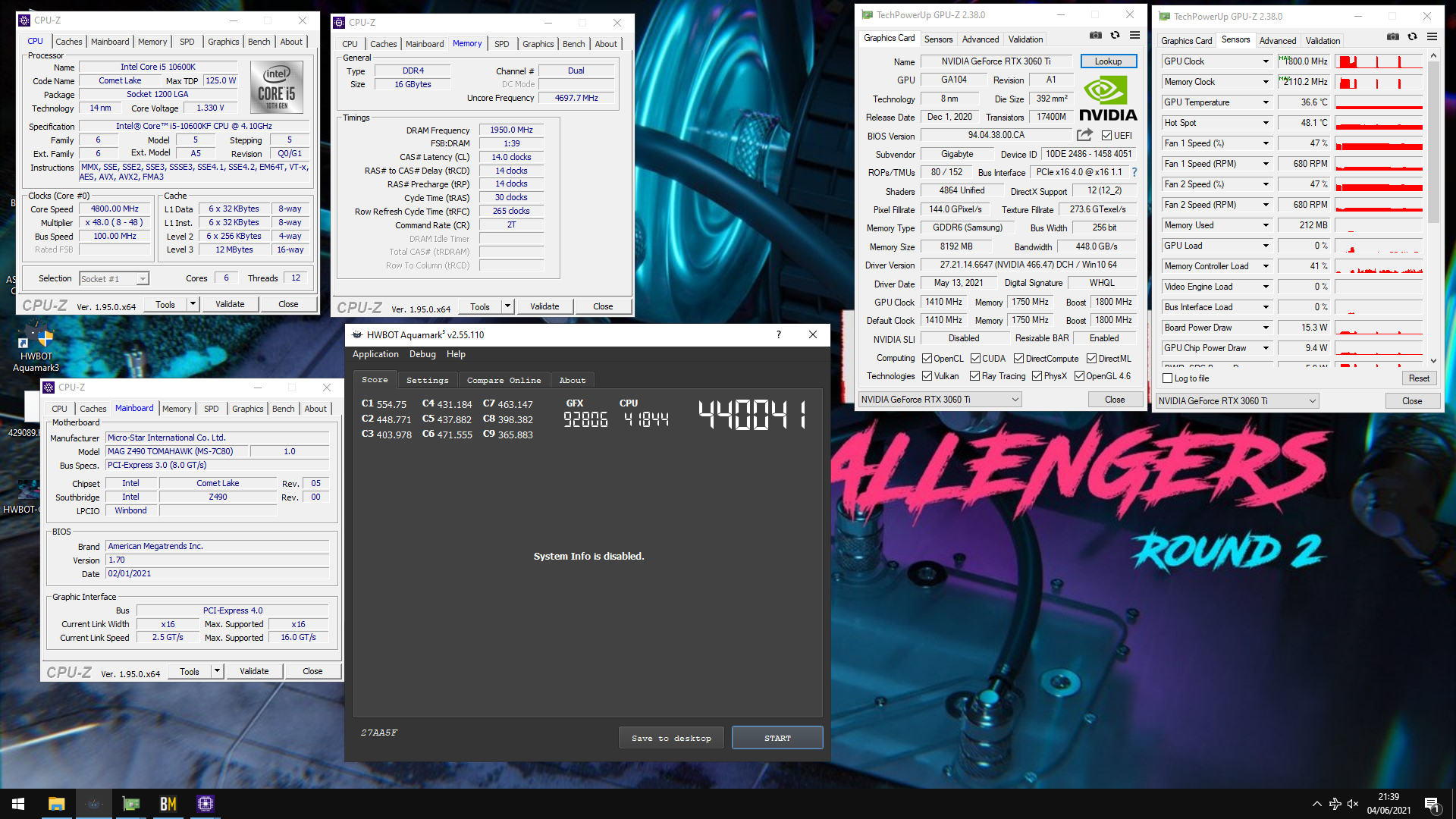
Task: Expand the GPU Temperature sensor dropdown
Action: [1265, 102]
